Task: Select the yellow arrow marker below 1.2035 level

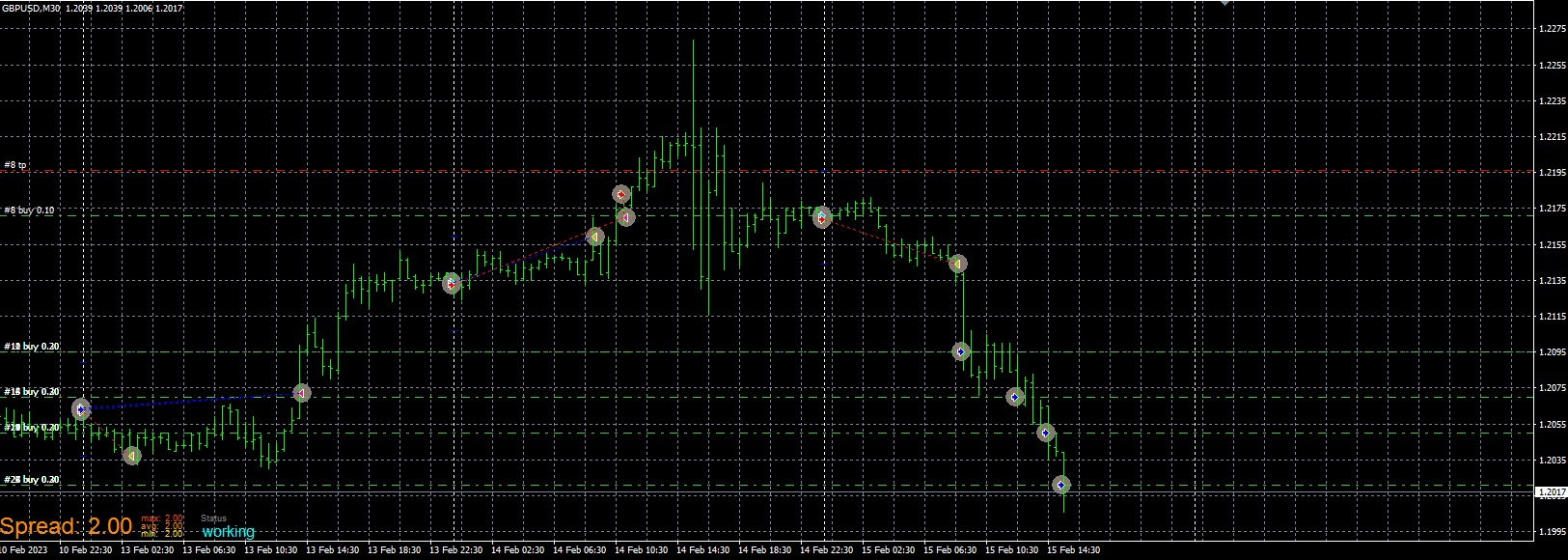Action: click(x=132, y=455)
